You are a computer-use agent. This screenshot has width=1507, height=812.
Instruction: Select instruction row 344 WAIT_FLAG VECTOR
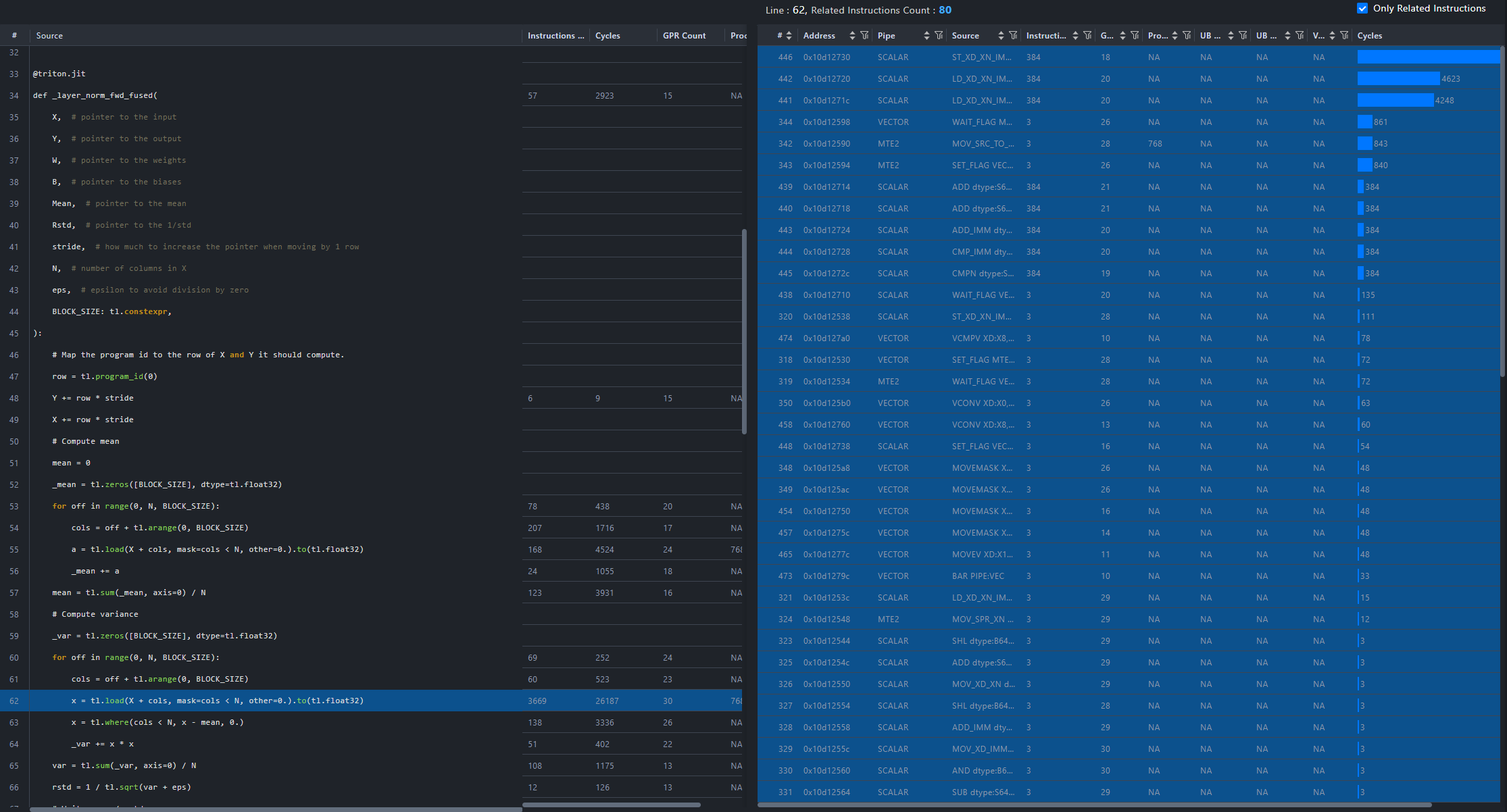tap(1129, 122)
